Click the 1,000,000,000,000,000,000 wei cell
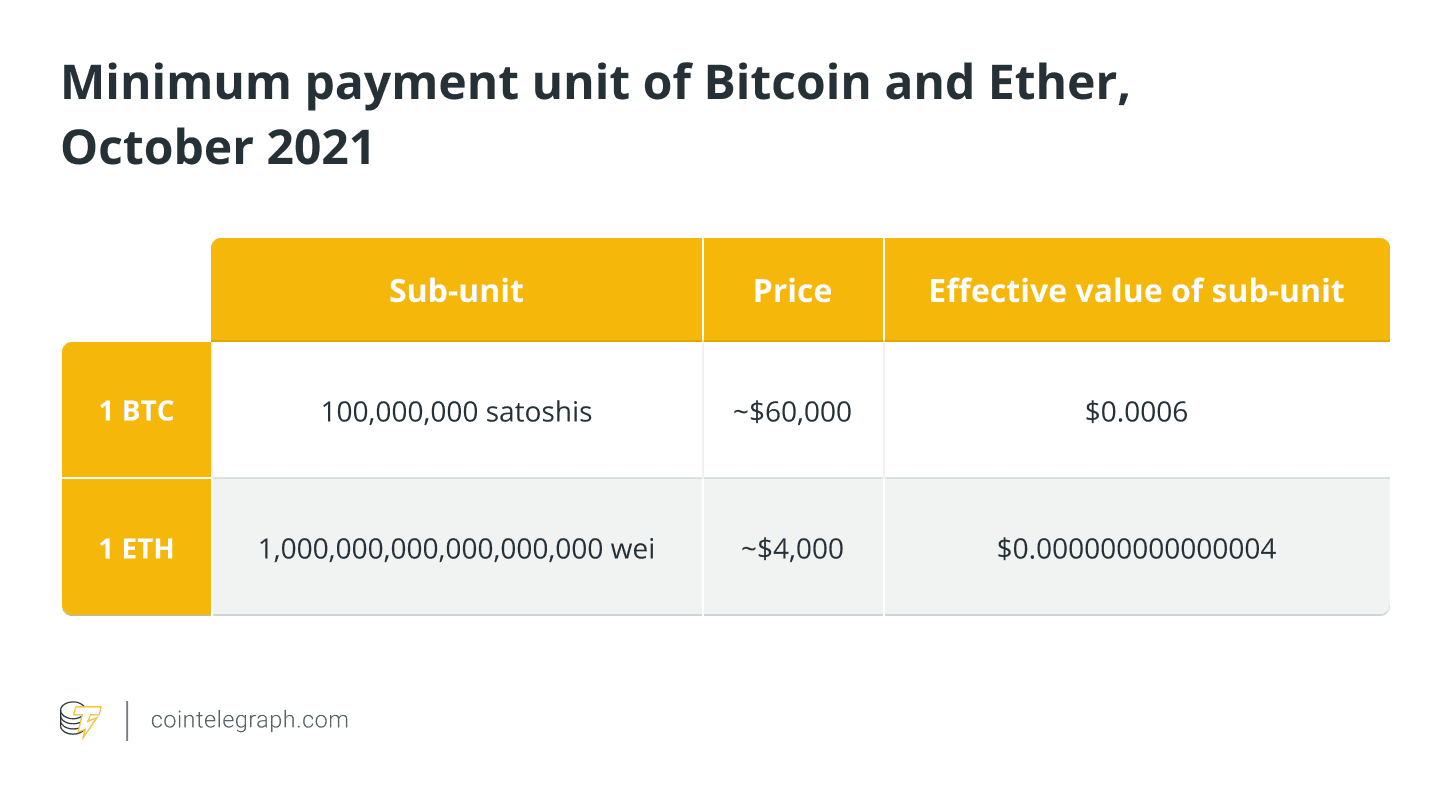Viewport: 1450px width, 801px height. tap(456, 548)
